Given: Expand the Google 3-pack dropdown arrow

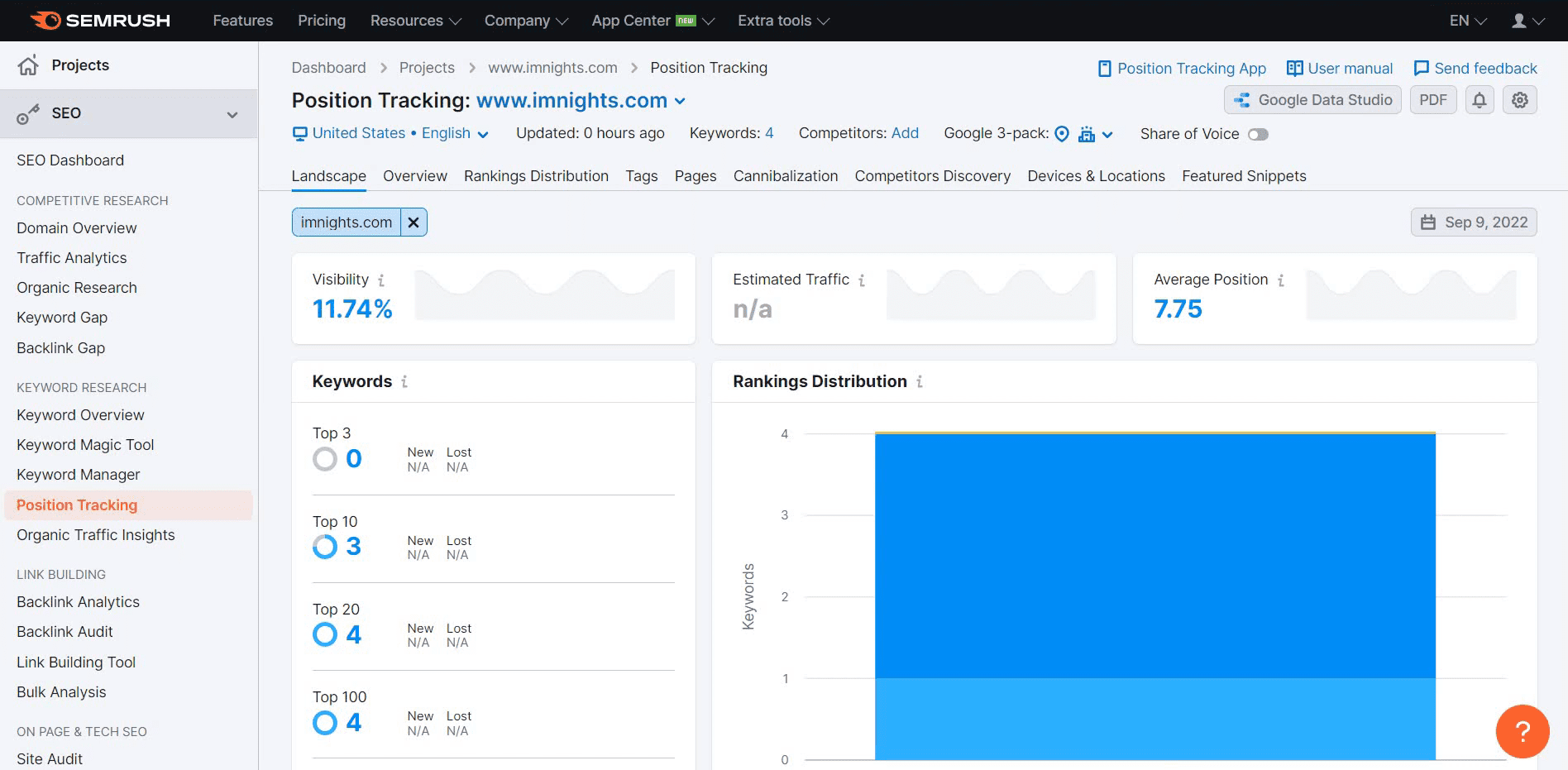Looking at the screenshot, I should tap(1107, 135).
